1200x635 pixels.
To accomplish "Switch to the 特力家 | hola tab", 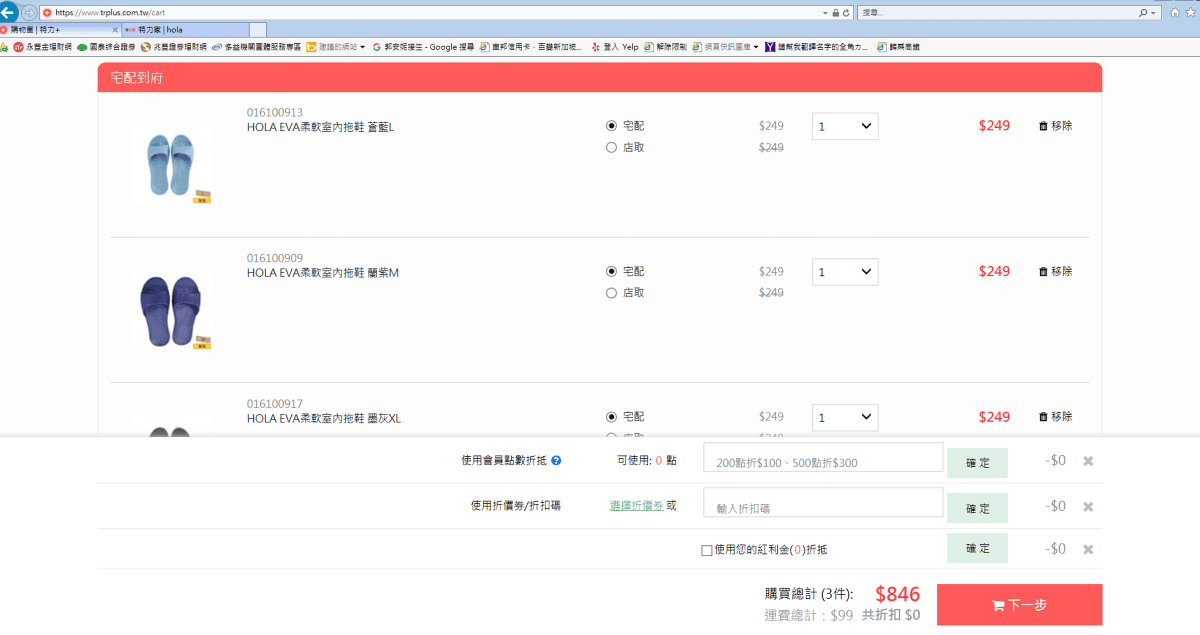I will (x=185, y=30).
